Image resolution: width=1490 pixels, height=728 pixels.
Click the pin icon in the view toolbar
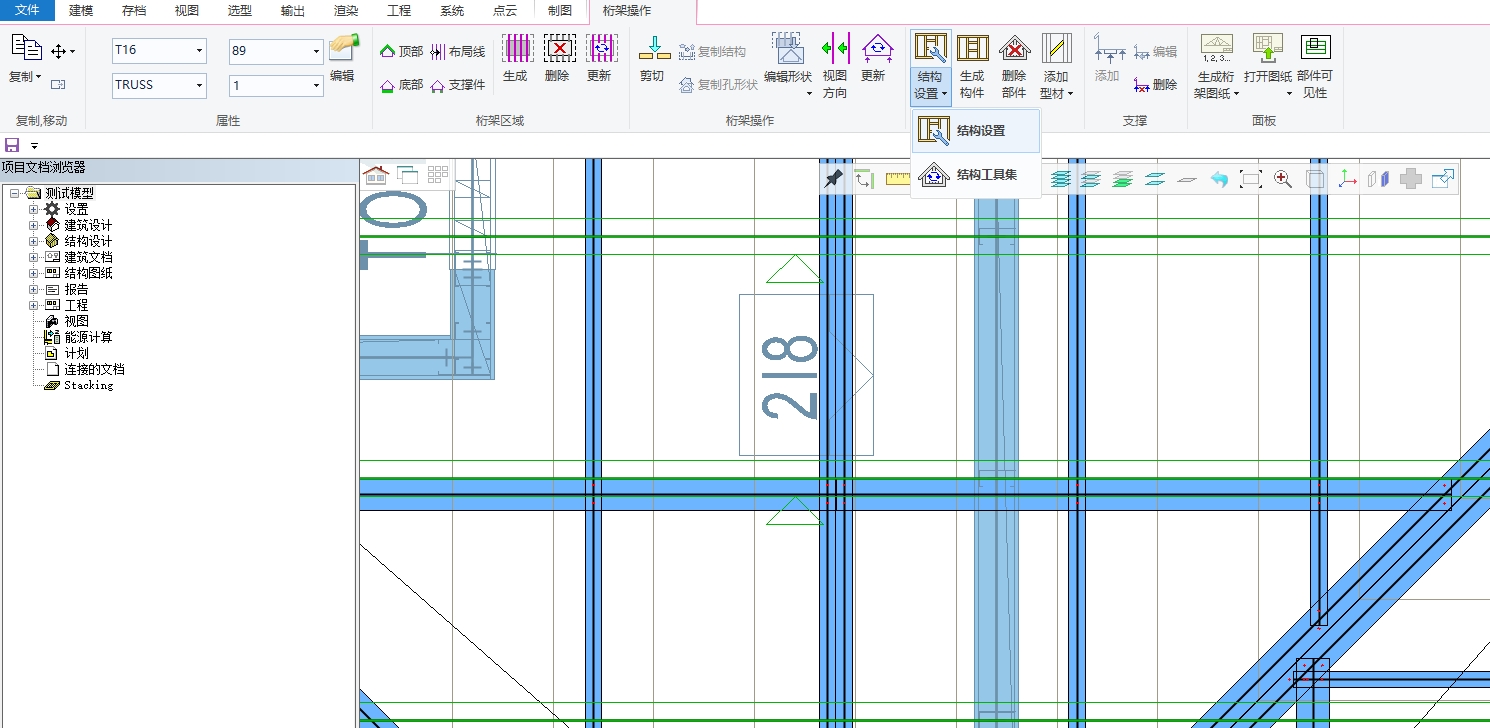click(832, 179)
